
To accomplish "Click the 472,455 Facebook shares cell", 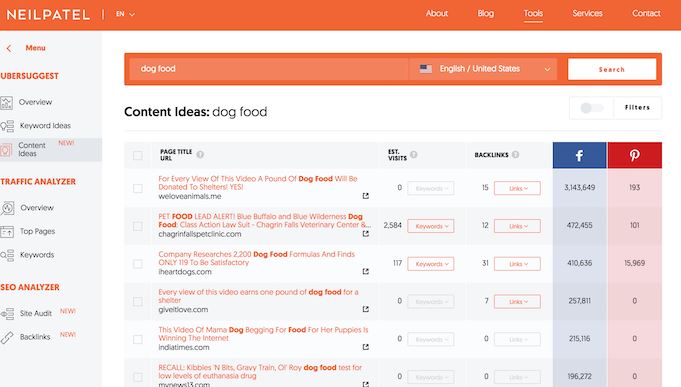I will tap(579, 225).
